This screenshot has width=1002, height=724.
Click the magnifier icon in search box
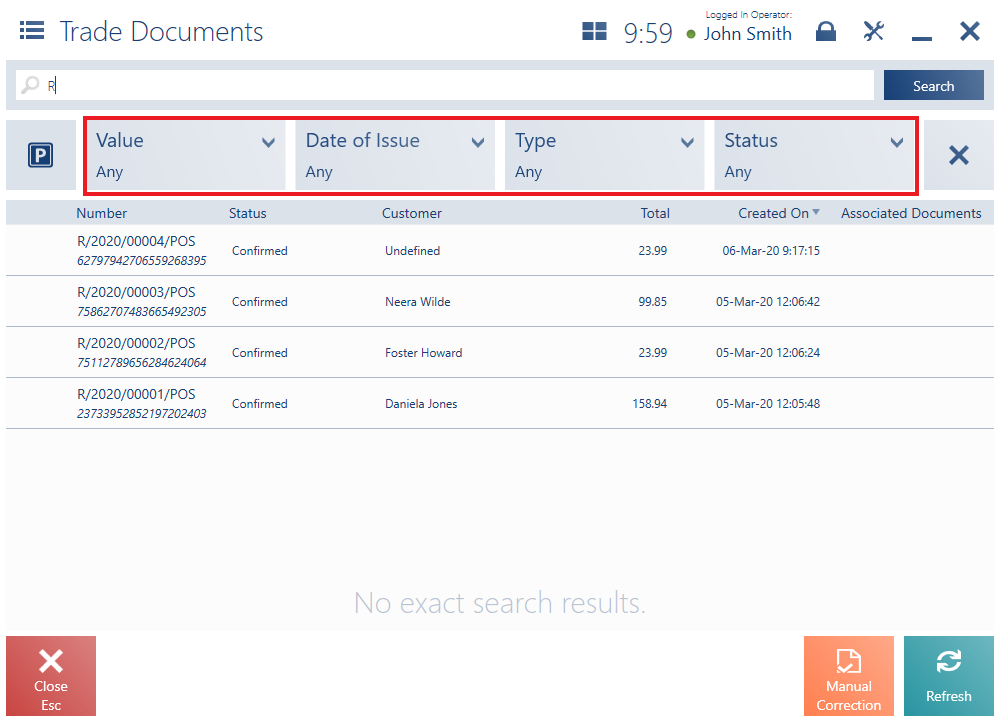[30, 84]
